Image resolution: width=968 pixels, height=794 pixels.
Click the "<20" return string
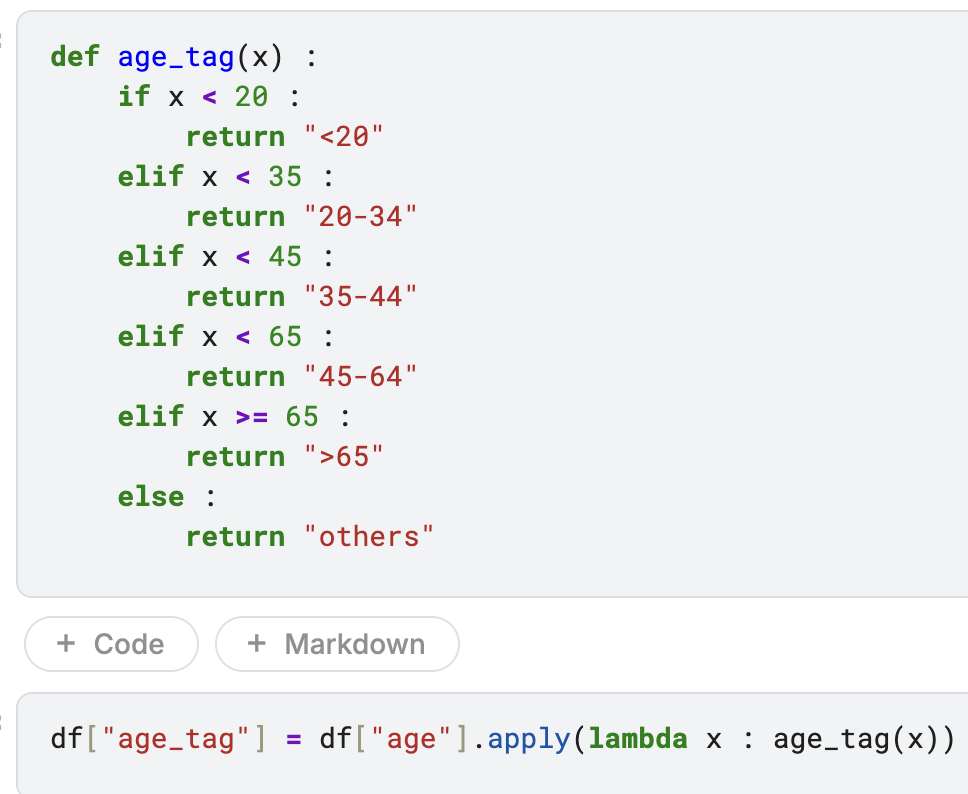(x=344, y=136)
